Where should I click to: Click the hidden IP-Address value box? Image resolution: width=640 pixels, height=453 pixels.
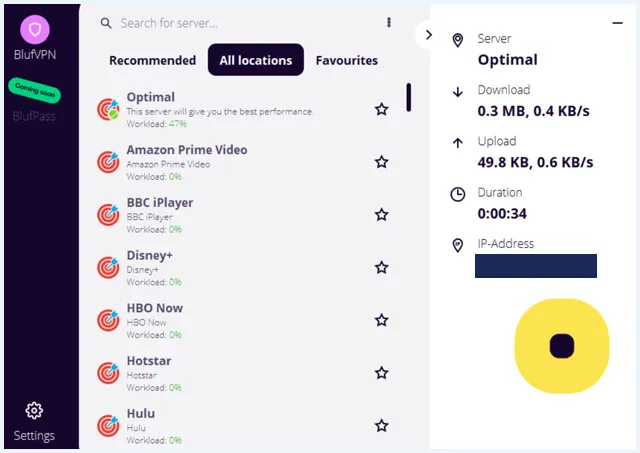(536, 266)
